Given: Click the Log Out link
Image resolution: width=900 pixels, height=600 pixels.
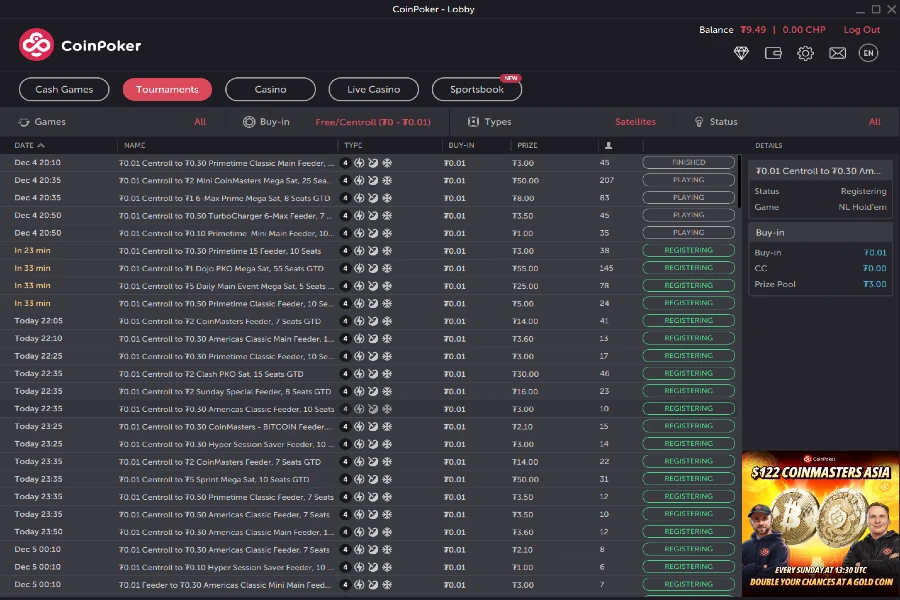Looking at the screenshot, I should coord(861,29).
